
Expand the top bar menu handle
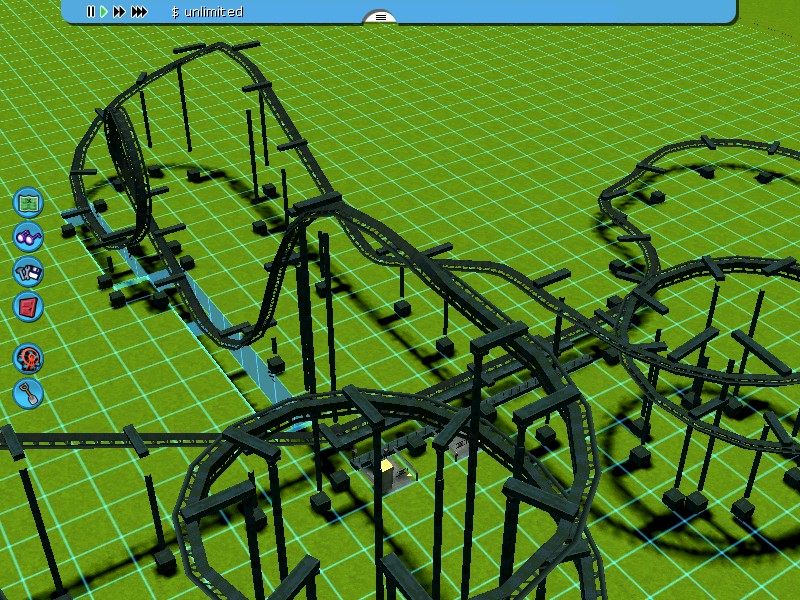379,17
